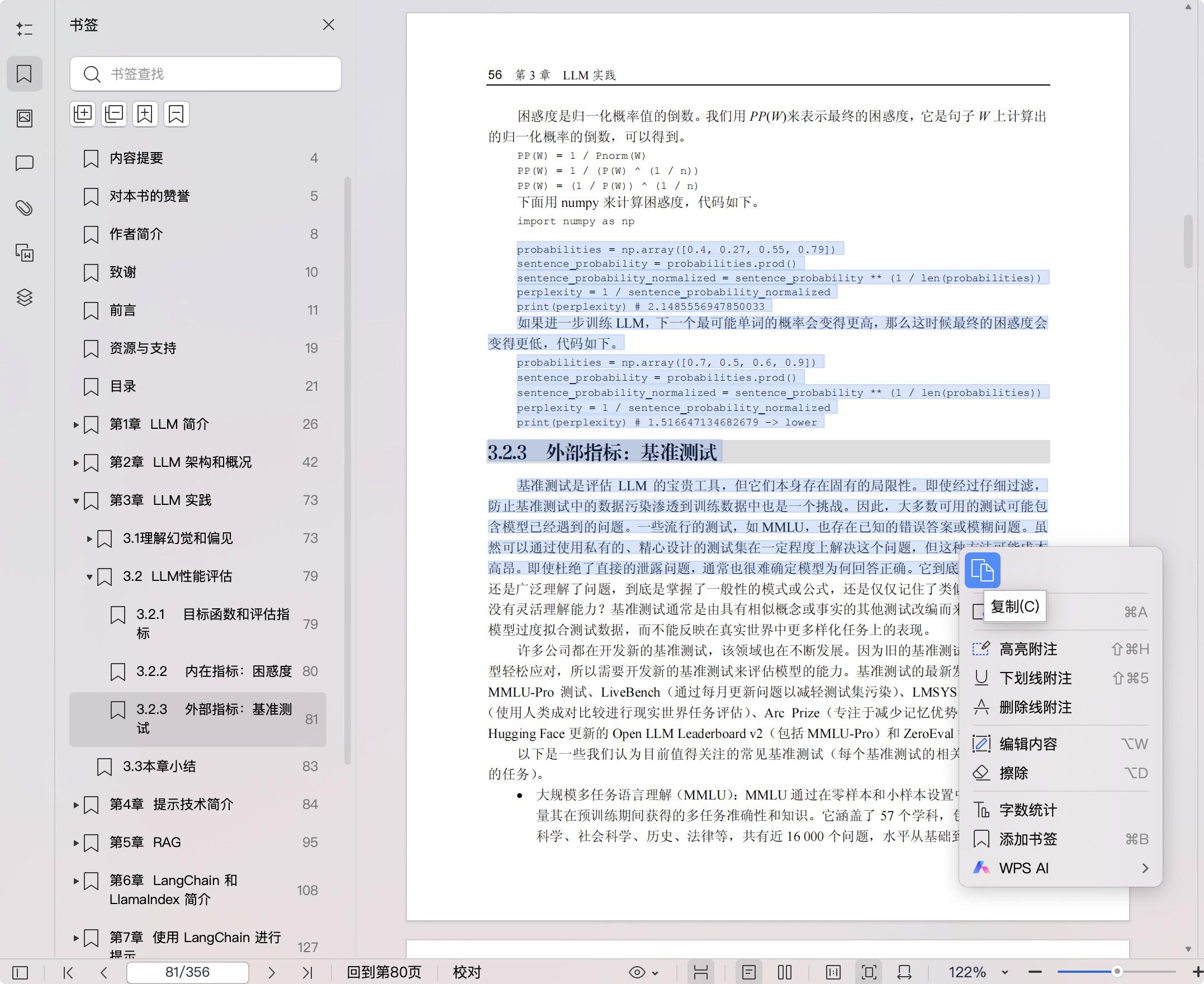Screen dimensions: 1204x984
Task: Toggle fit width view icon
Action: click(904, 973)
